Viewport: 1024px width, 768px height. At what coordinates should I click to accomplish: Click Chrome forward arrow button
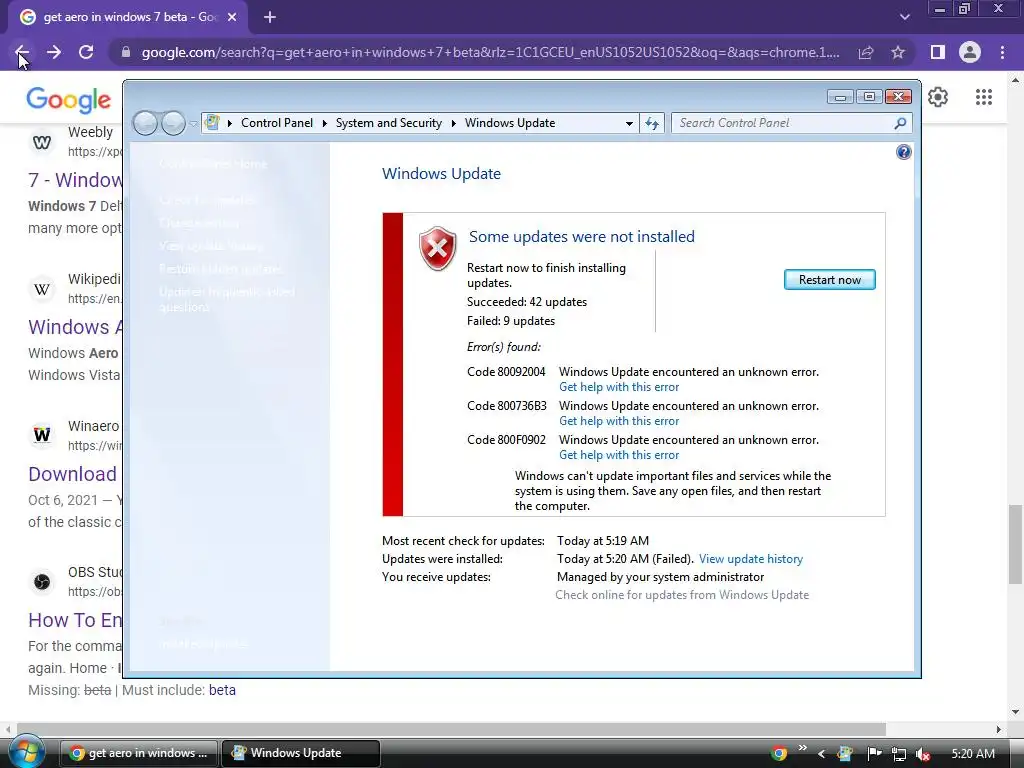[x=54, y=52]
